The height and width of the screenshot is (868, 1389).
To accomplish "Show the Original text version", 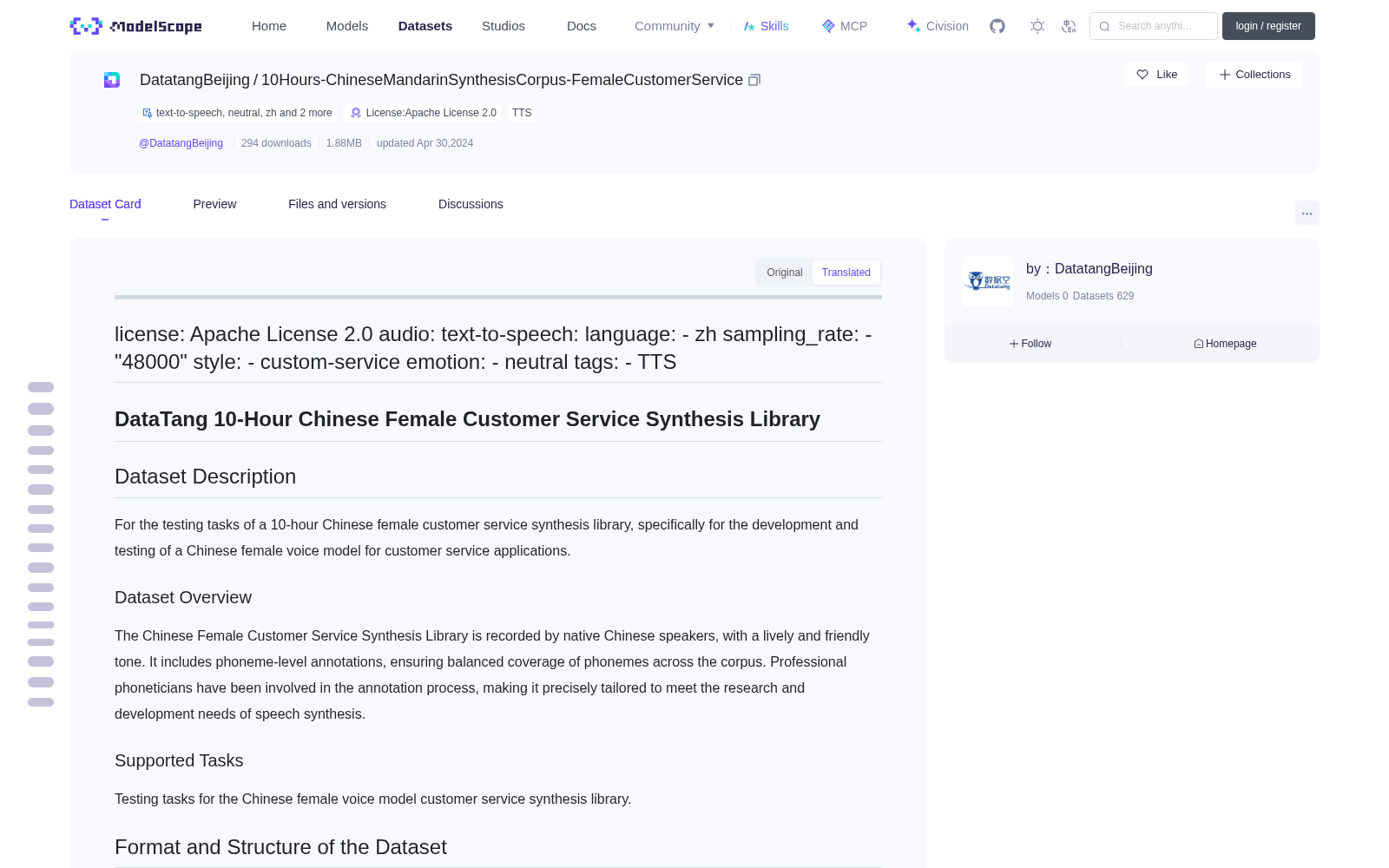I will pyautogui.click(x=785, y=273).
